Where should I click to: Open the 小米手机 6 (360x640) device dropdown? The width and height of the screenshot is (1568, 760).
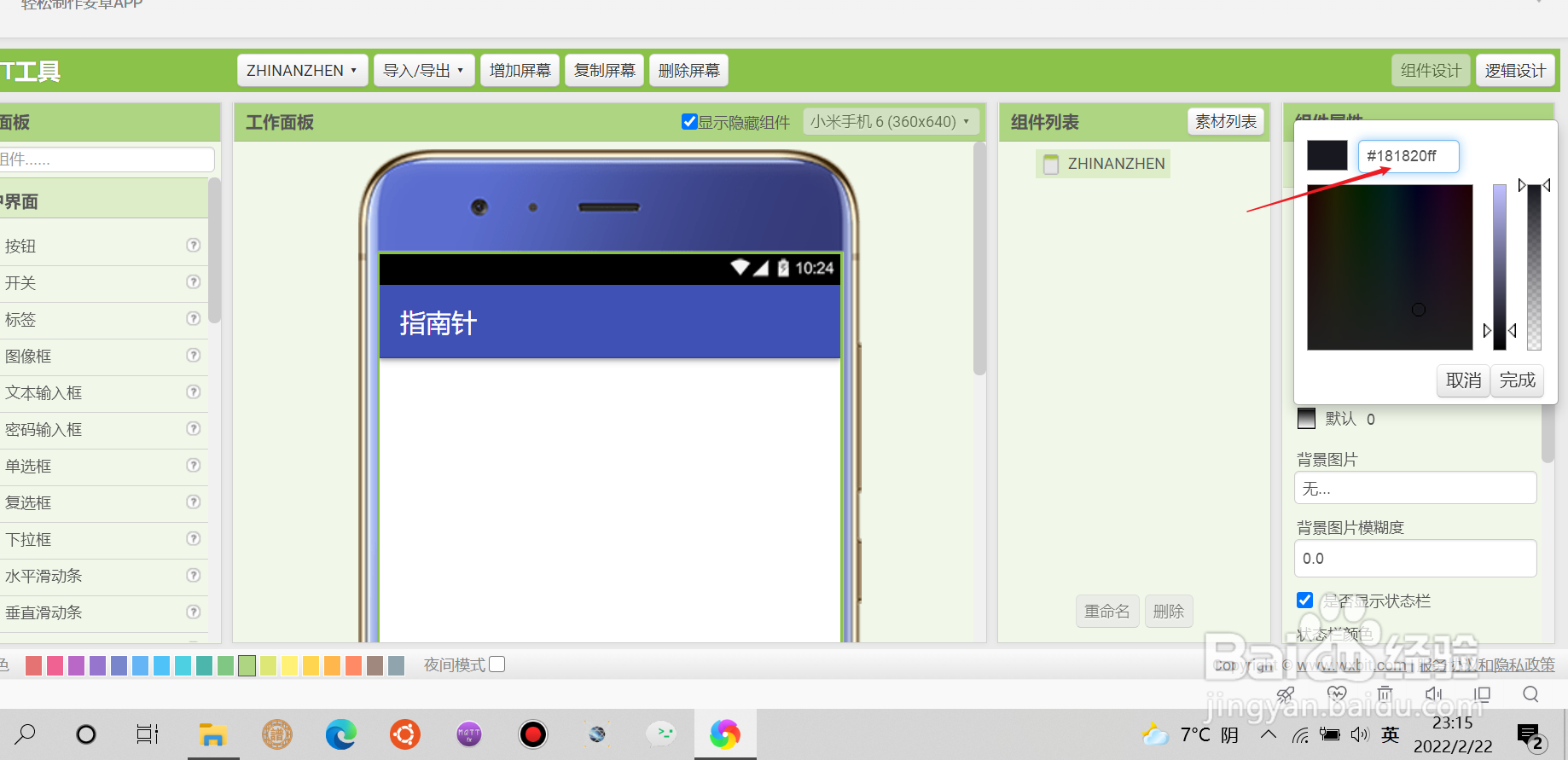pyautogui.click(x=891, y=122)
